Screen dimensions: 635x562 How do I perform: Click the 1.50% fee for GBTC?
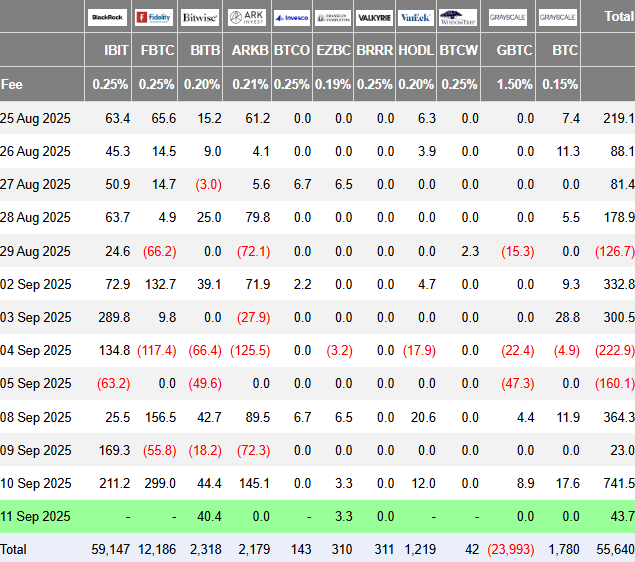(x=515, y=85)
